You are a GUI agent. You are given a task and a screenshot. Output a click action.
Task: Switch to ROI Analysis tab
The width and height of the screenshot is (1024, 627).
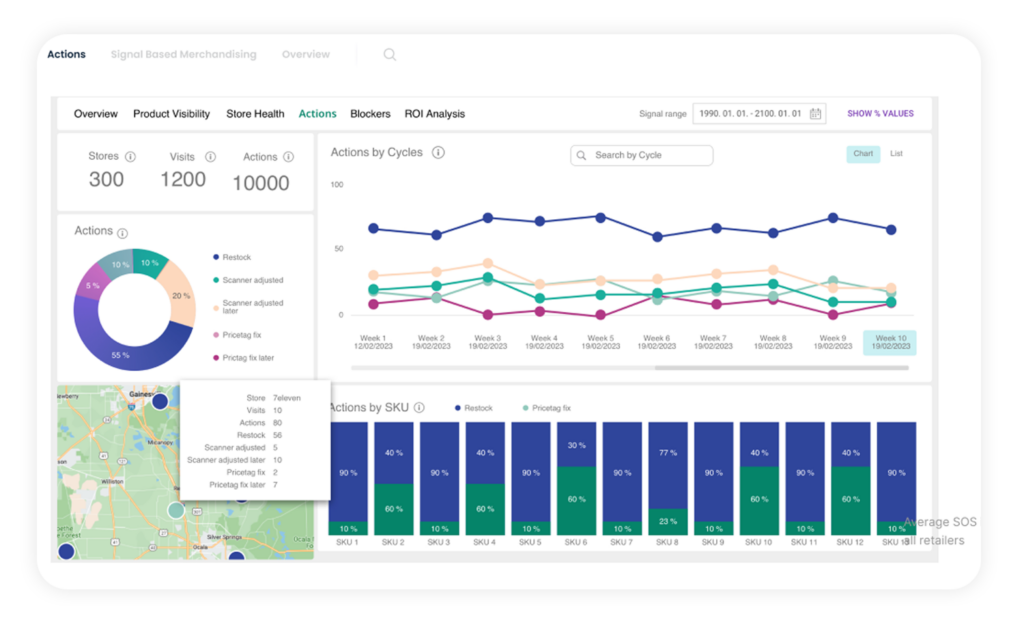click(x=434, y=114)
